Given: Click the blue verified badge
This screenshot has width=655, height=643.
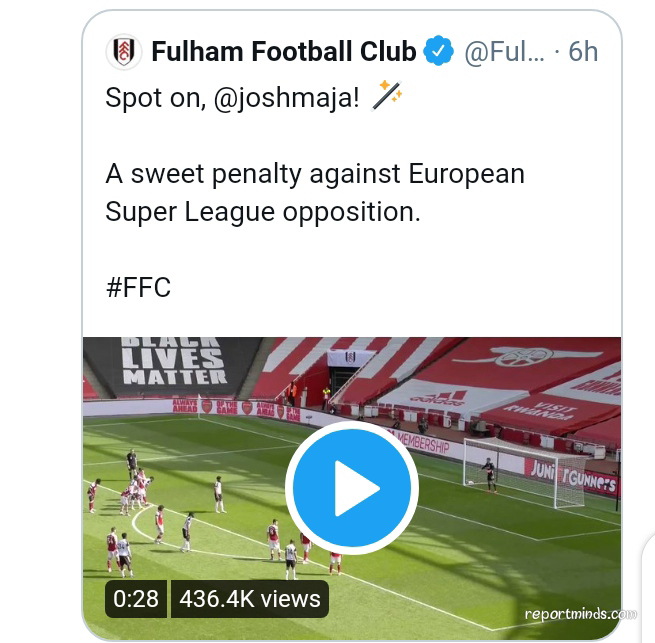Looking at the screenshot, I should pyautogui.click(x=438, y=51).
